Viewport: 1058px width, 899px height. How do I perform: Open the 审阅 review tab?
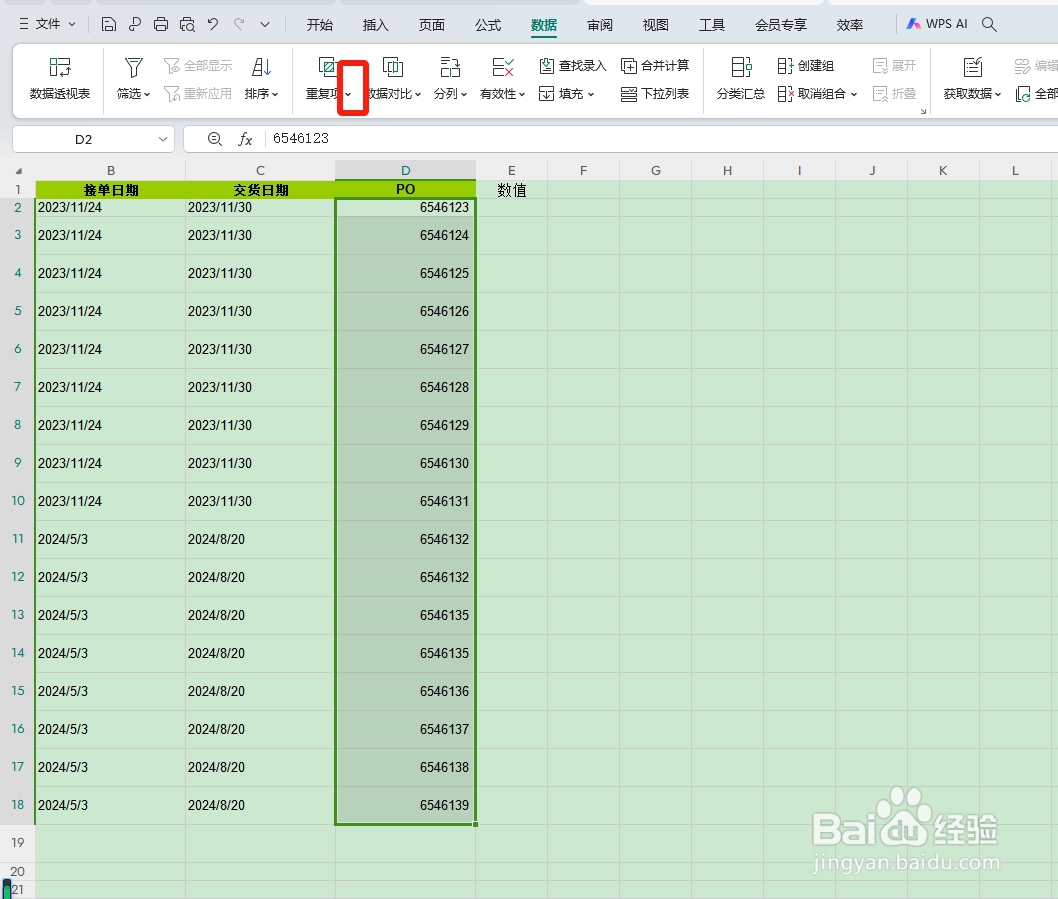click(x=599, y=24)
